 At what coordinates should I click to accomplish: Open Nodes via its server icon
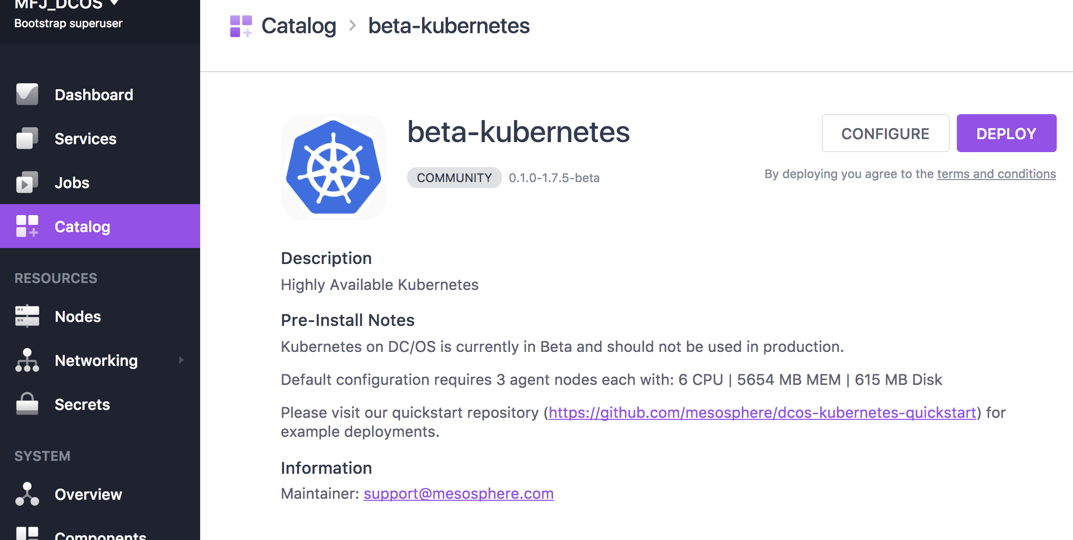pos(27,317)
